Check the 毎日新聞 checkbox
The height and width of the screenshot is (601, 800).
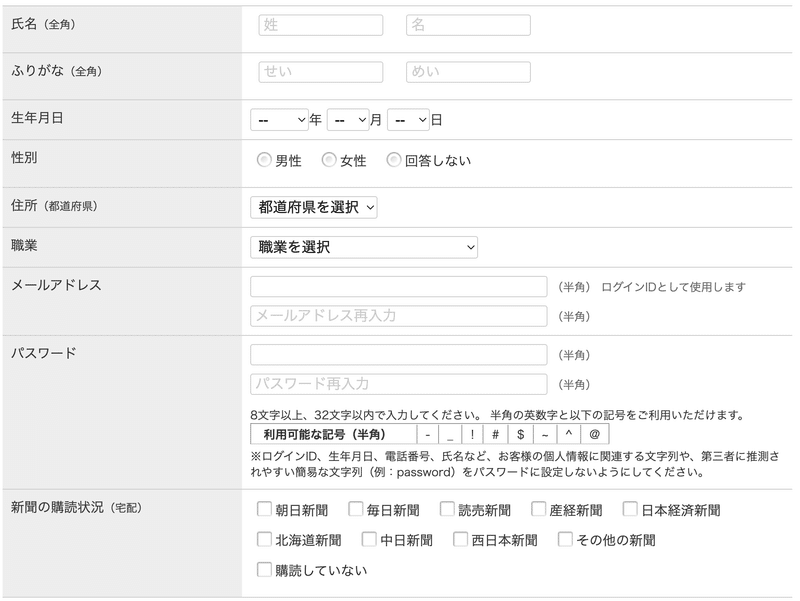point(356,509)
